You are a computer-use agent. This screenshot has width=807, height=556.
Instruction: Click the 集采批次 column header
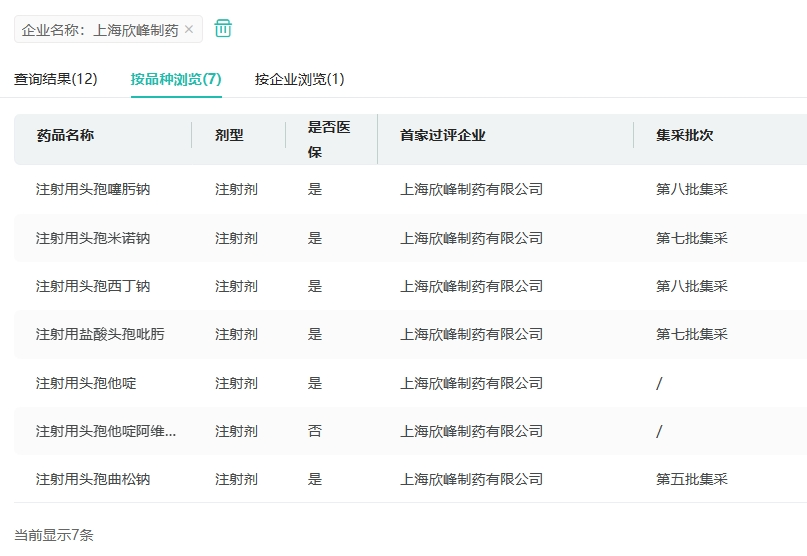click(684, 135)
